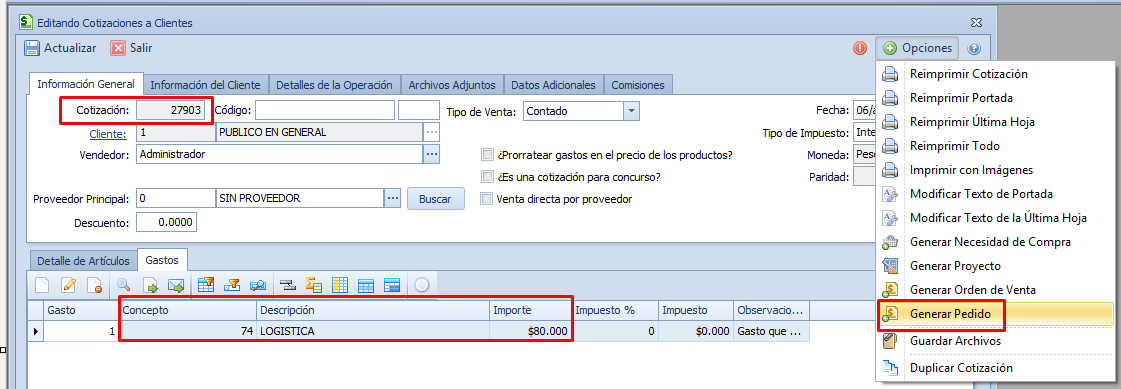Image resolution: width=1121 pixels, height=389 pixels.
Task: Click the find panel magnifier icon
Action: tap(258, 285)
